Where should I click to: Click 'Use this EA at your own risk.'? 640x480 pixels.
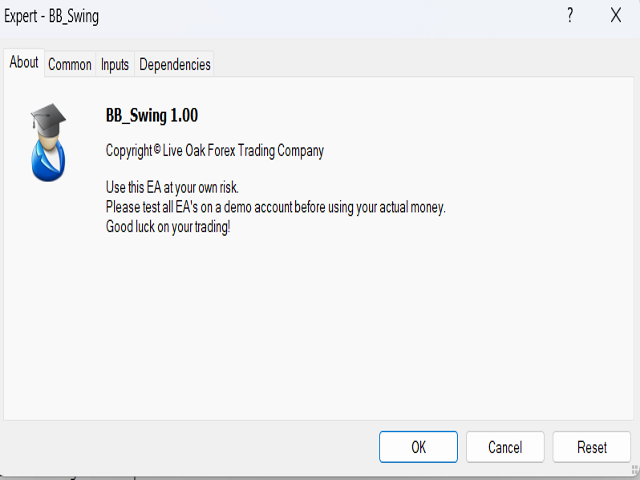[172, 187]
